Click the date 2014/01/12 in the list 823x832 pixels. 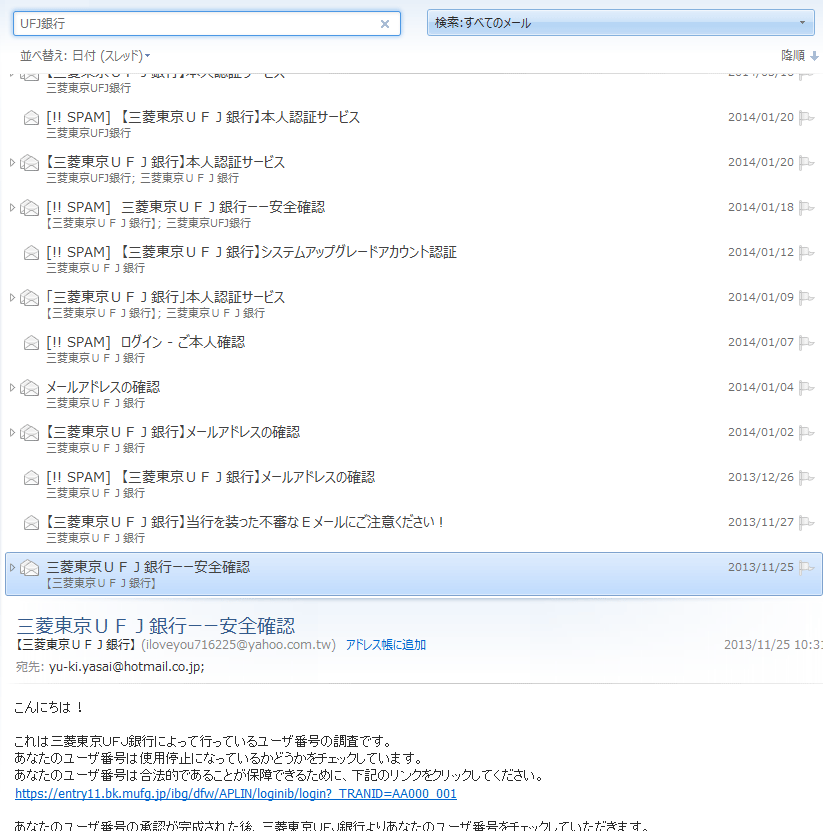760,253
